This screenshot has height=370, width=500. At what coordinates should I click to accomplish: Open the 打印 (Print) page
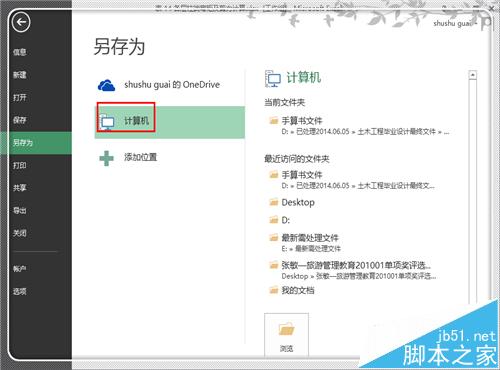point(20,165)
